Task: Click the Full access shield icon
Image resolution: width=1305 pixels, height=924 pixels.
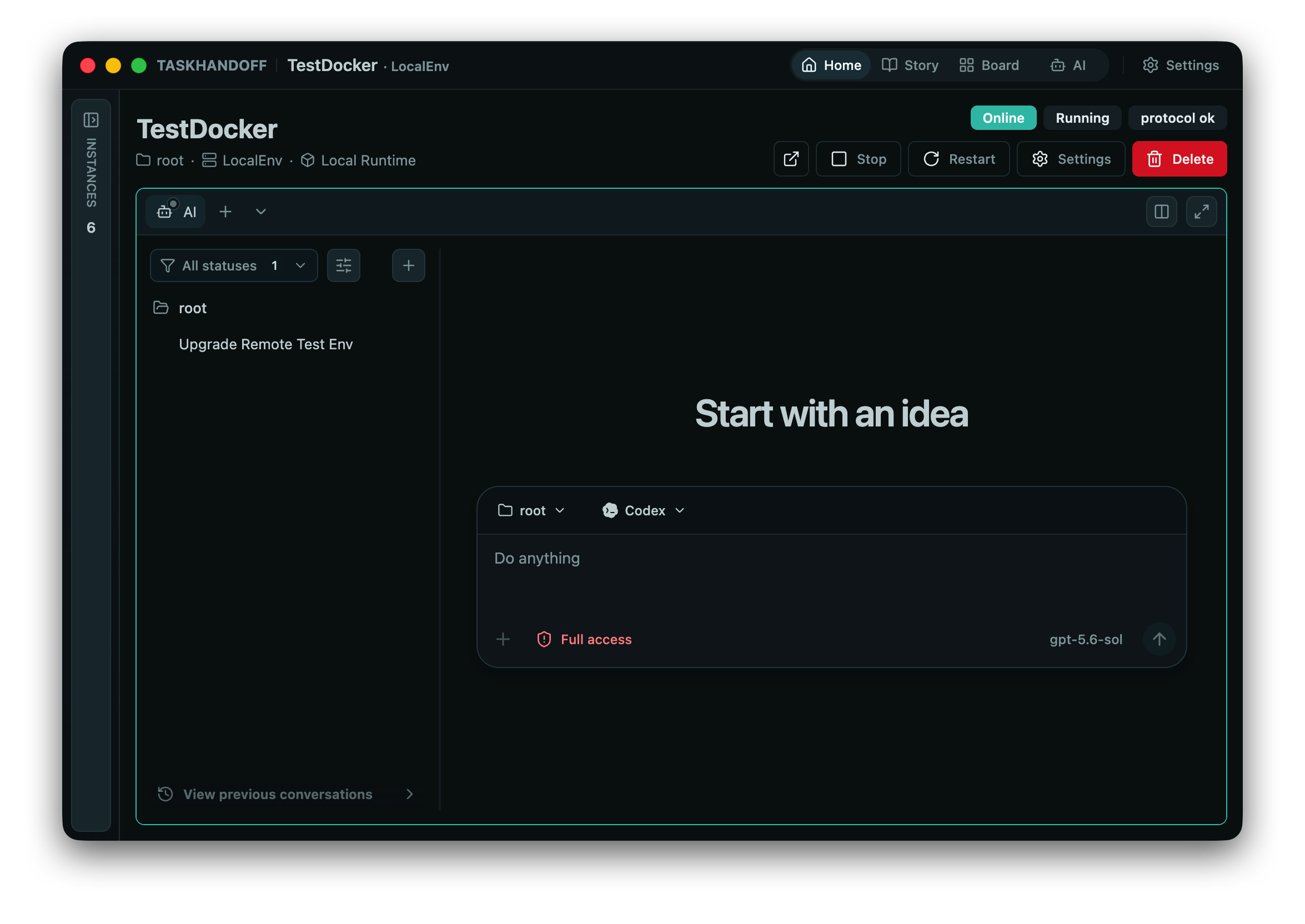Action: [x=544, y=639]
